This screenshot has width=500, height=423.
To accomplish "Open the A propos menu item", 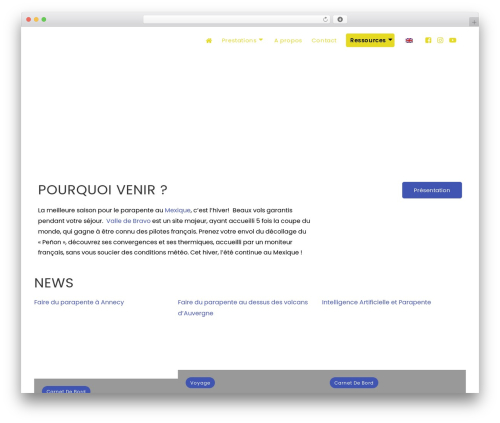I will [x=288, y=41].
